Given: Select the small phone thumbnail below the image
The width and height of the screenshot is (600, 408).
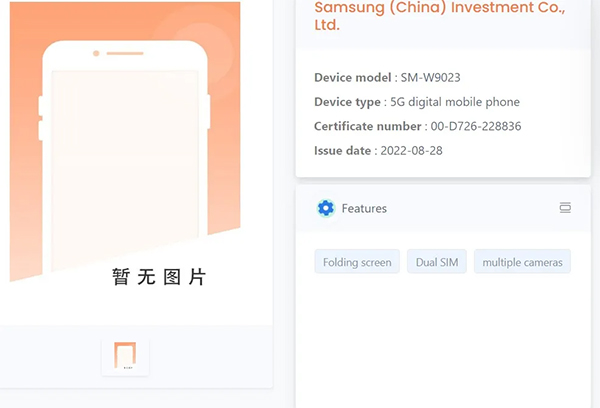Looking at the screenshot, I should click(125, 356).
